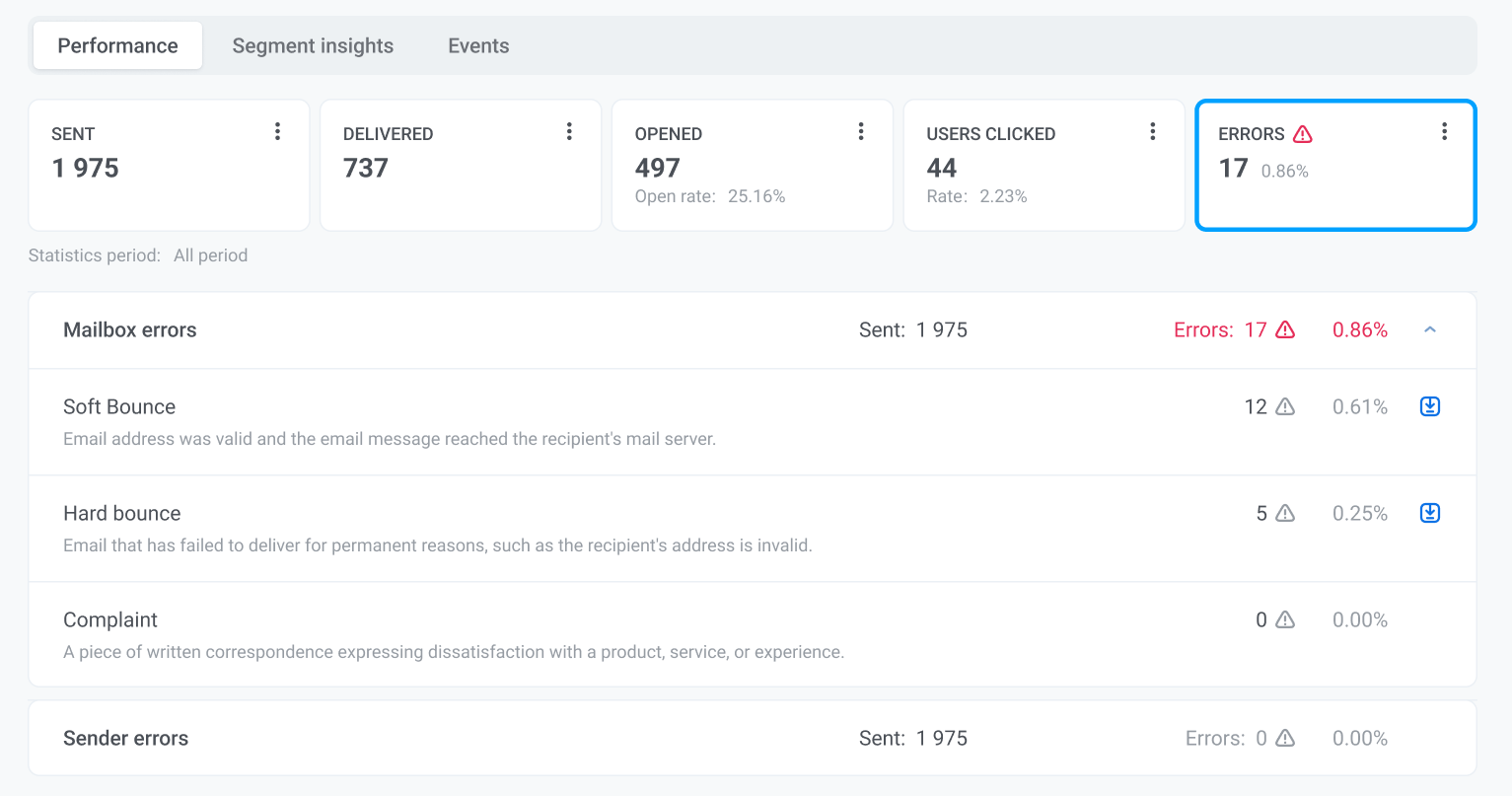Open the USERS CLICKED card options menu
The width and height of the screenshot is (1512, 796).
coord(1152,132)
